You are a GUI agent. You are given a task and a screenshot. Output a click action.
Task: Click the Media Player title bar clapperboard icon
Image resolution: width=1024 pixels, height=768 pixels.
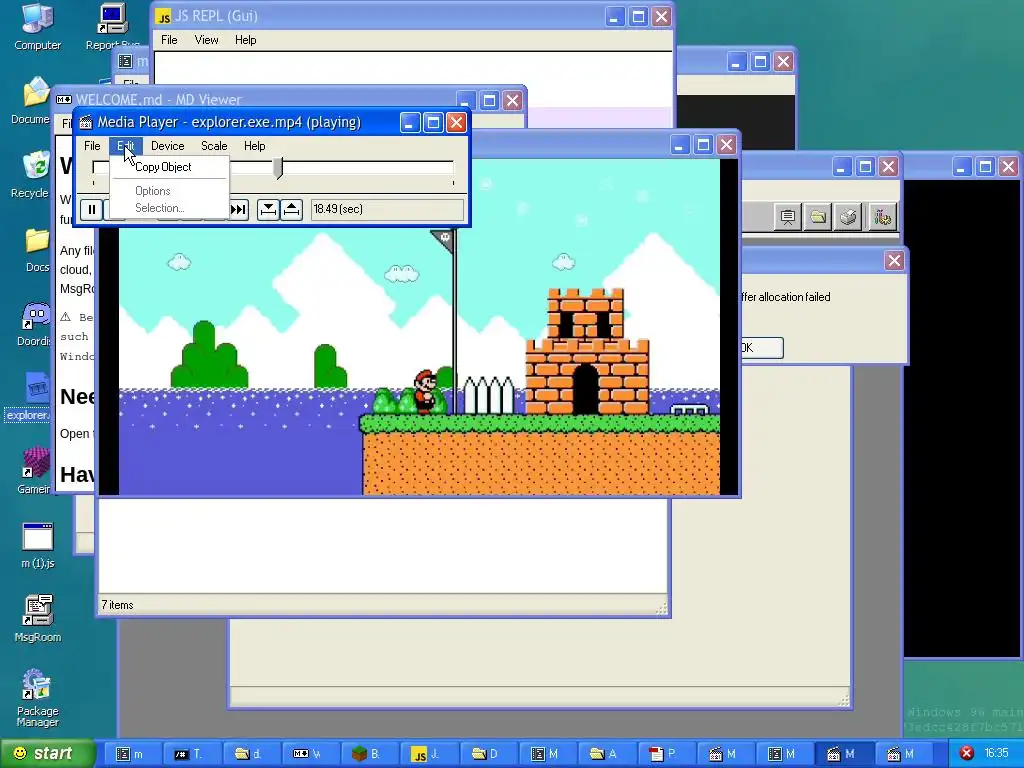(x=86, y=123)
